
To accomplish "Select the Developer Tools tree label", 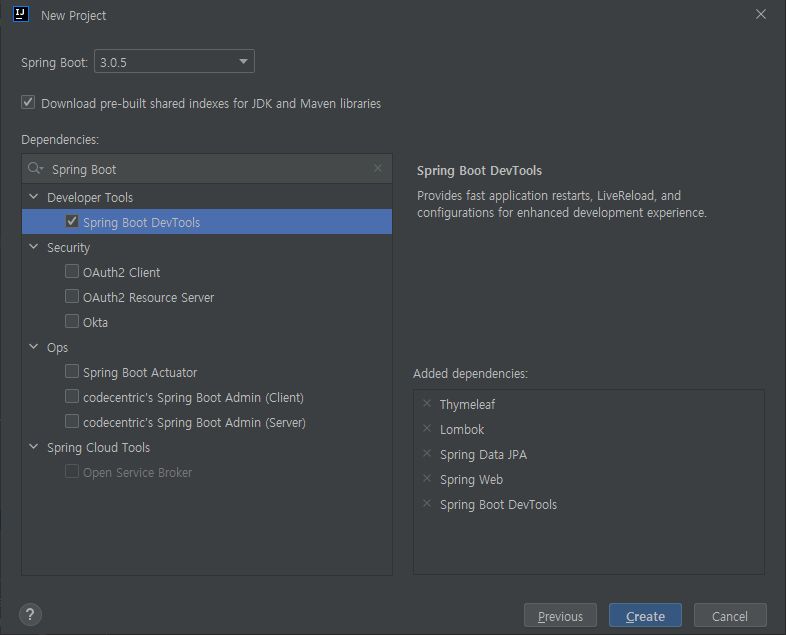I will coord(90,197).
